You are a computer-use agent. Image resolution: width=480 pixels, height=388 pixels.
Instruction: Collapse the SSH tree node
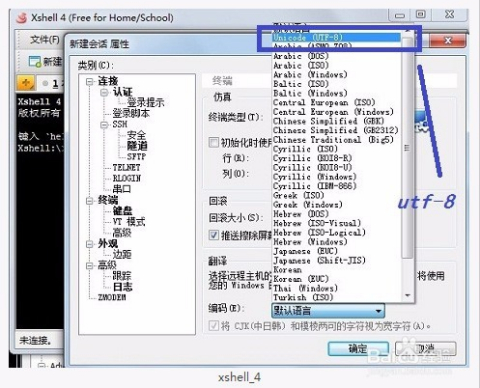coord(104,125)
